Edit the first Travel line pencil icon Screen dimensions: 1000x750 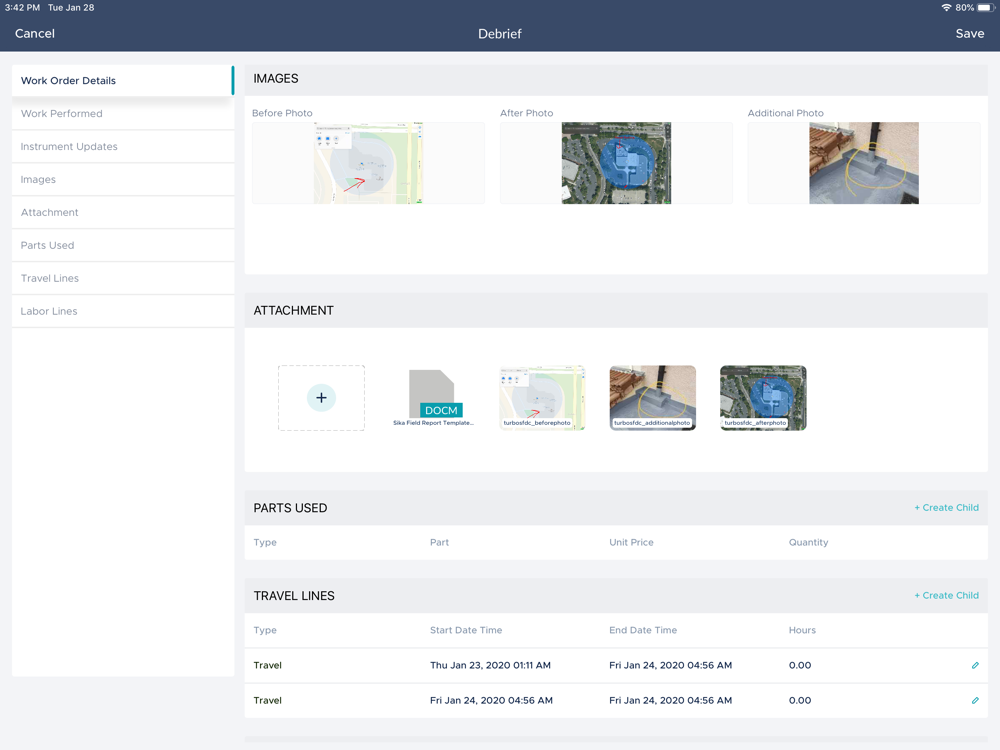[975, 666]
